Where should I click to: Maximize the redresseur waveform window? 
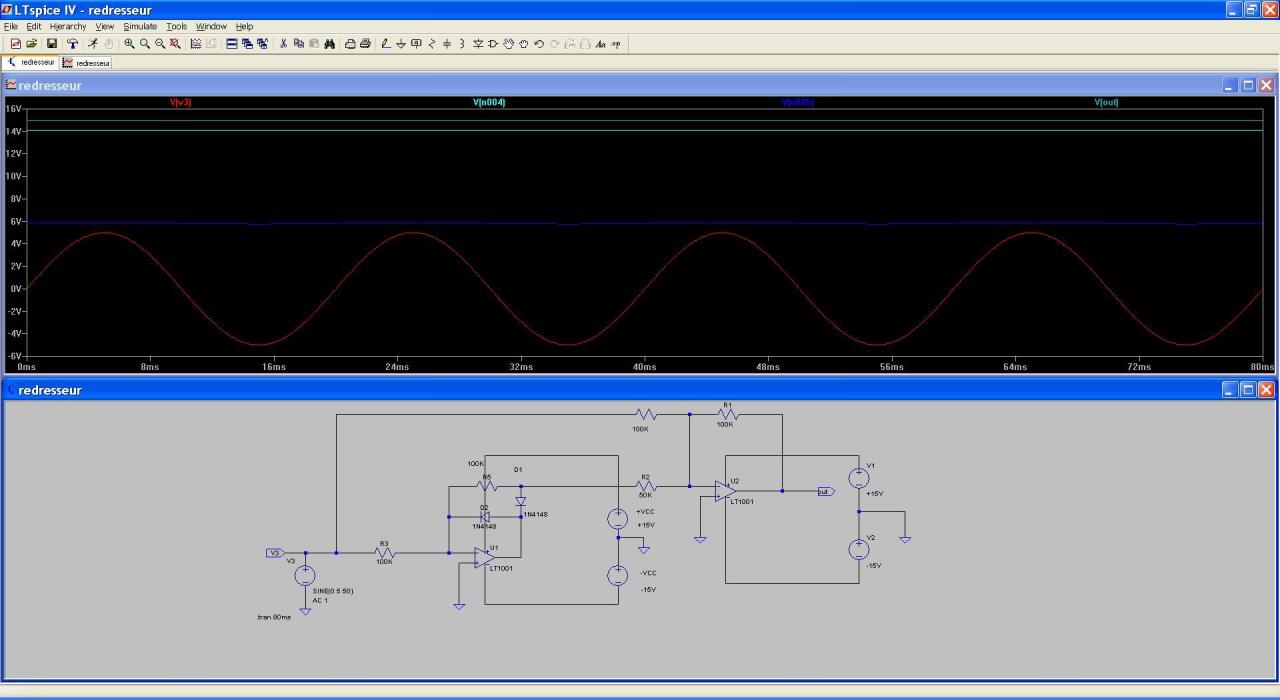coord(1248,85)
